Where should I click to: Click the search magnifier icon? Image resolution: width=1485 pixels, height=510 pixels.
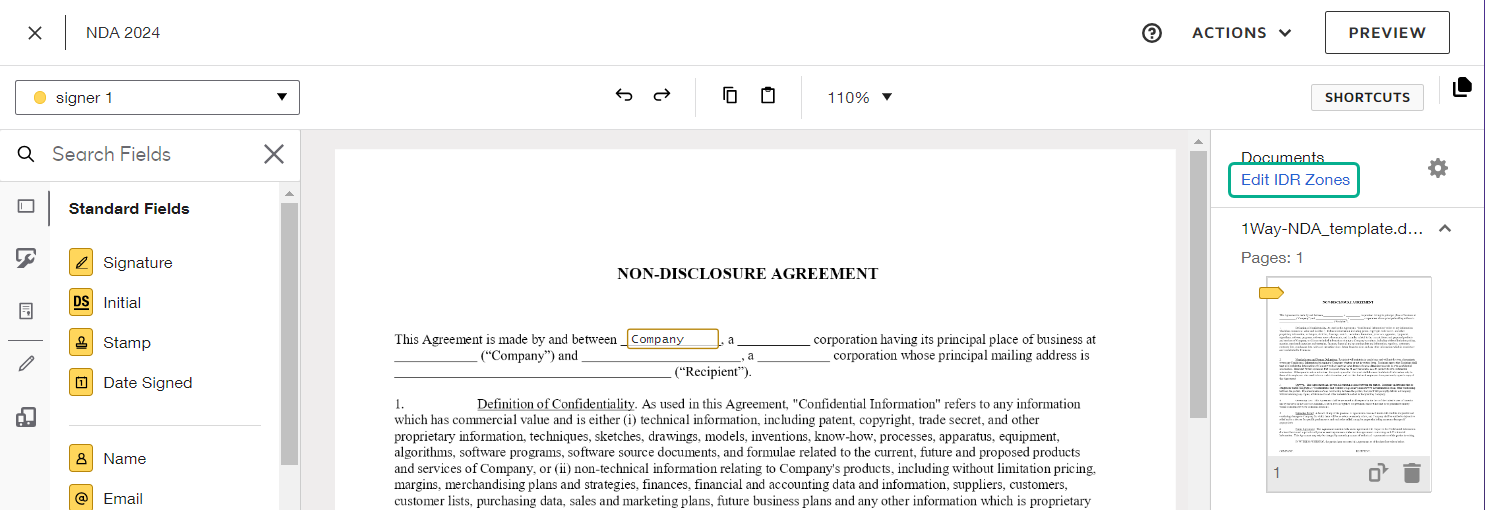pos(26,154)
